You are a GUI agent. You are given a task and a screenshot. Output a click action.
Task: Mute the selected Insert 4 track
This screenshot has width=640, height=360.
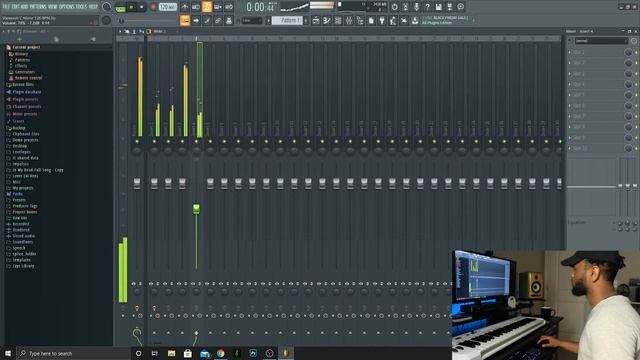coord(196,142)
